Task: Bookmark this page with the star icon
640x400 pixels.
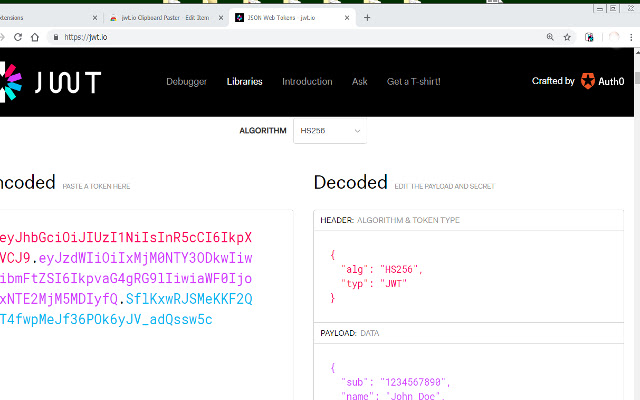Action: (x=568, y=37)
